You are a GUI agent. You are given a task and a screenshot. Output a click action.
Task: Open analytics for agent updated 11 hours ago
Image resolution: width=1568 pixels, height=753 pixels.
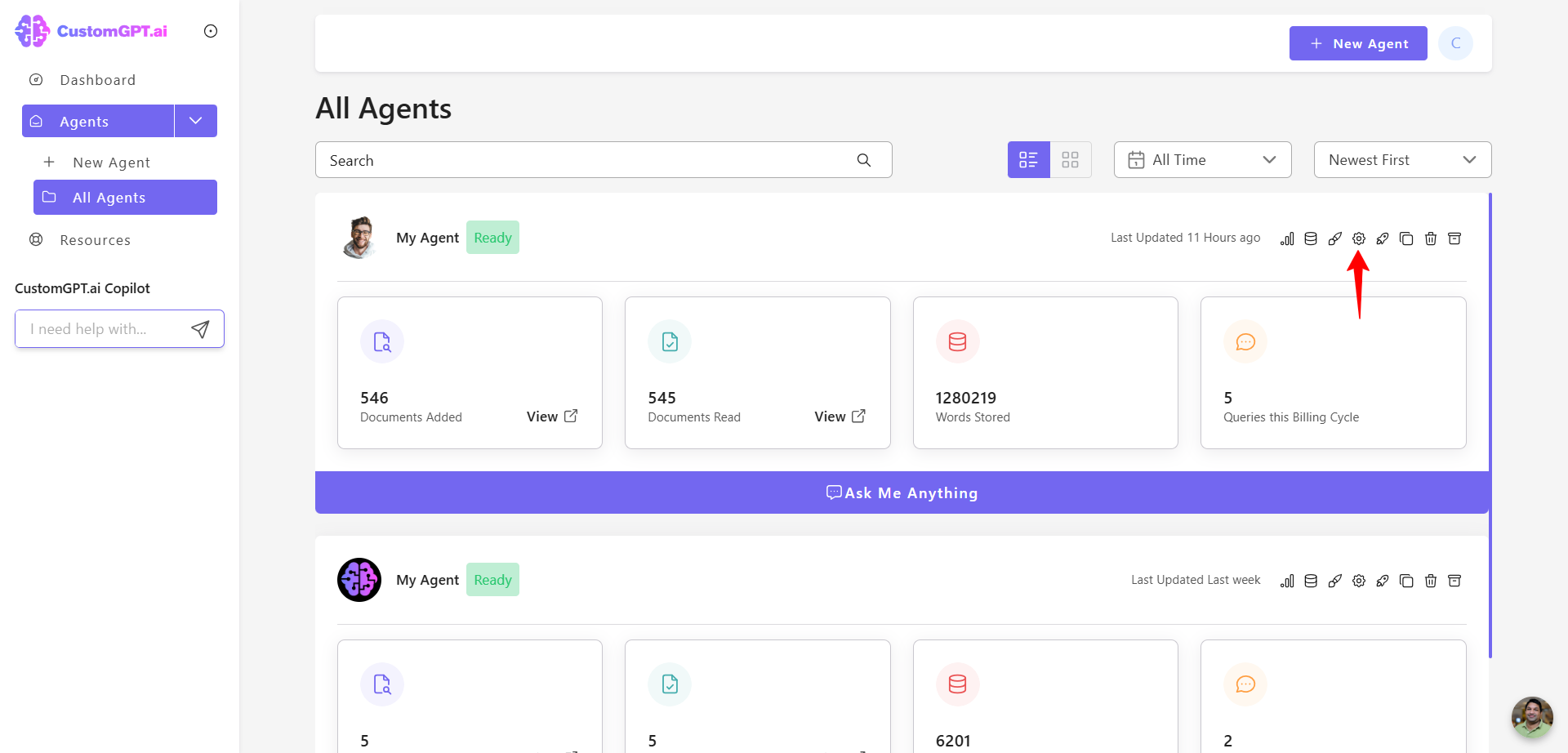pyautogui.click(x=1287, y=238)
